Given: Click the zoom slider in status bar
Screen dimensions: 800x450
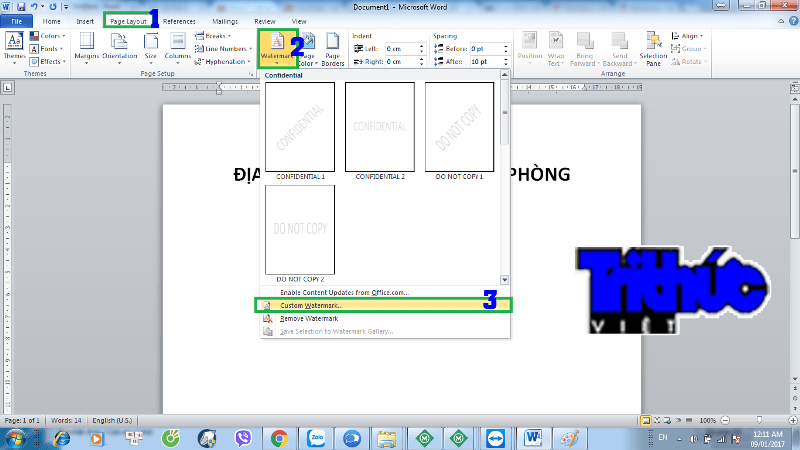Looking at the screenshot, I should [759, 420].
